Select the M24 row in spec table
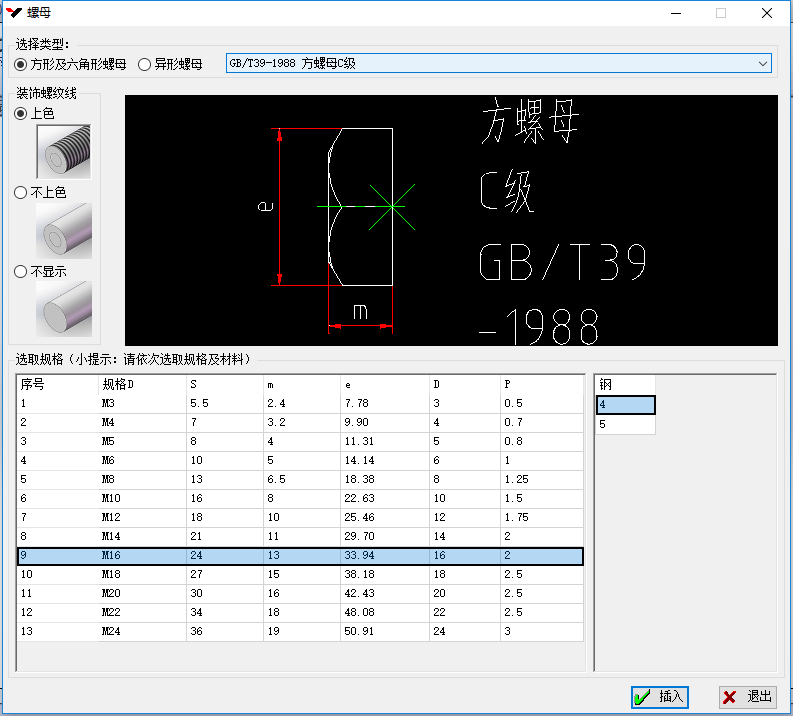Viewport: 793px width, 716px height. pyautogui.click(x=300, y=631)
